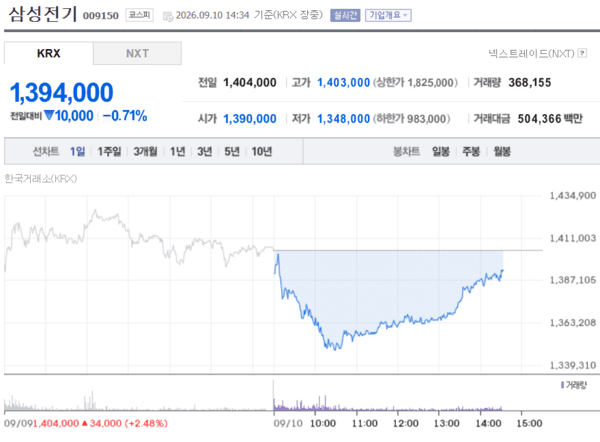Click the change rate -0.71%

(x=125, y=116)
